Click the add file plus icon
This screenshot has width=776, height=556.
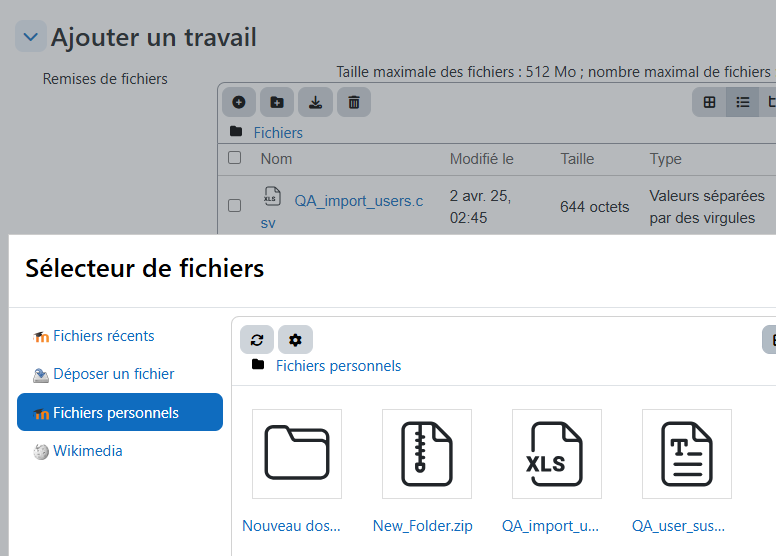coord(239,102)
